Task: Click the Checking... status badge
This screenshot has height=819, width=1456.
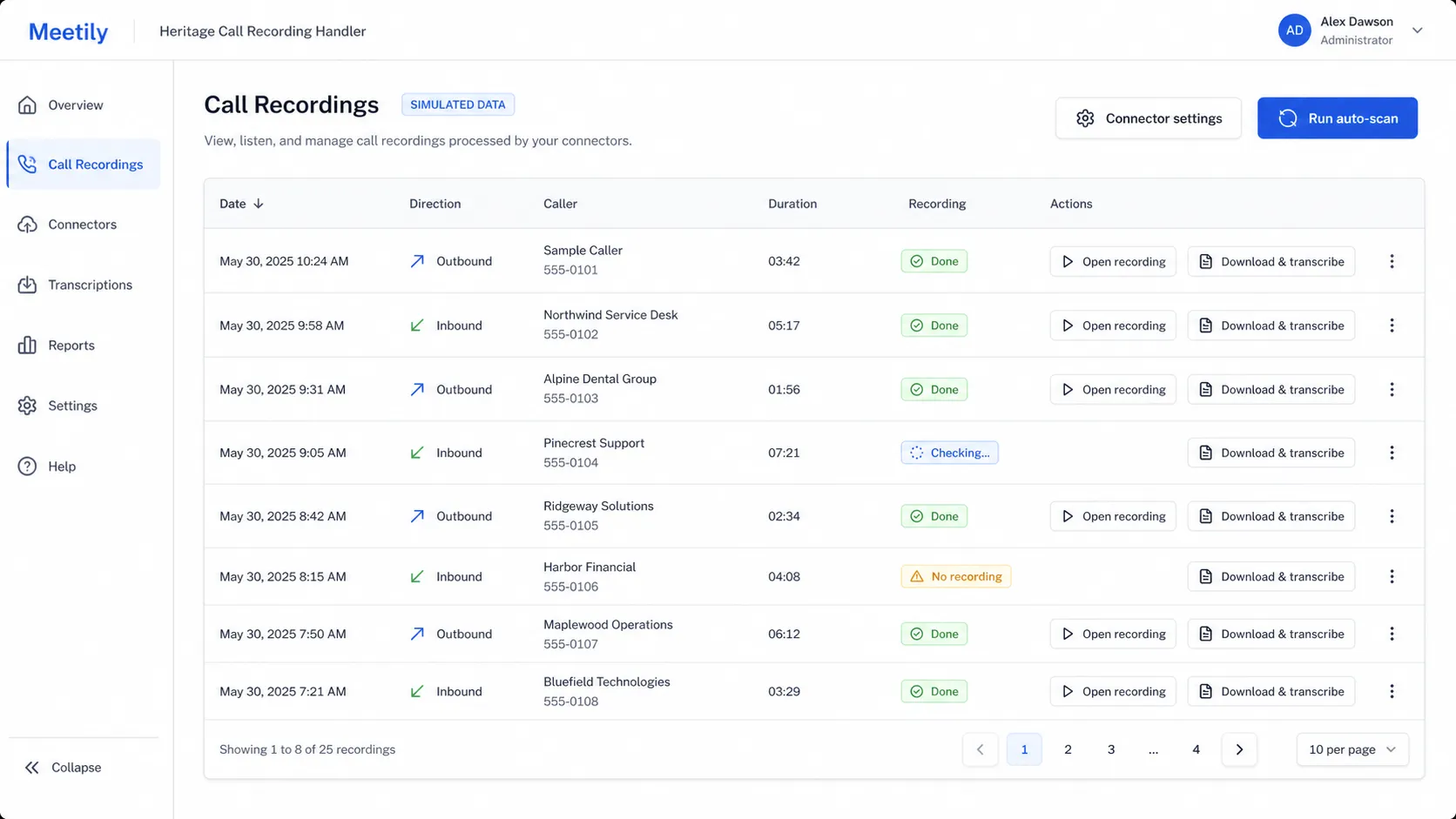Action: (949, 453)
